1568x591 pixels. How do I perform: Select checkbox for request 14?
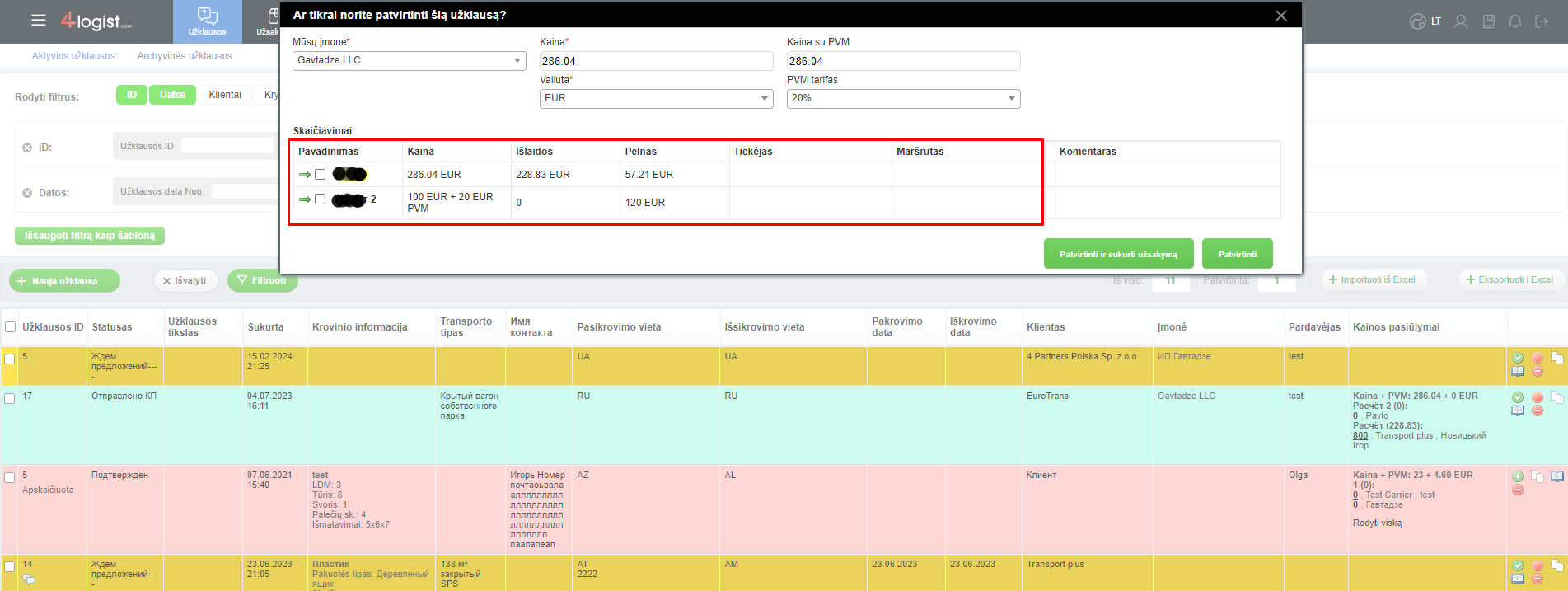tap(10, 566)
